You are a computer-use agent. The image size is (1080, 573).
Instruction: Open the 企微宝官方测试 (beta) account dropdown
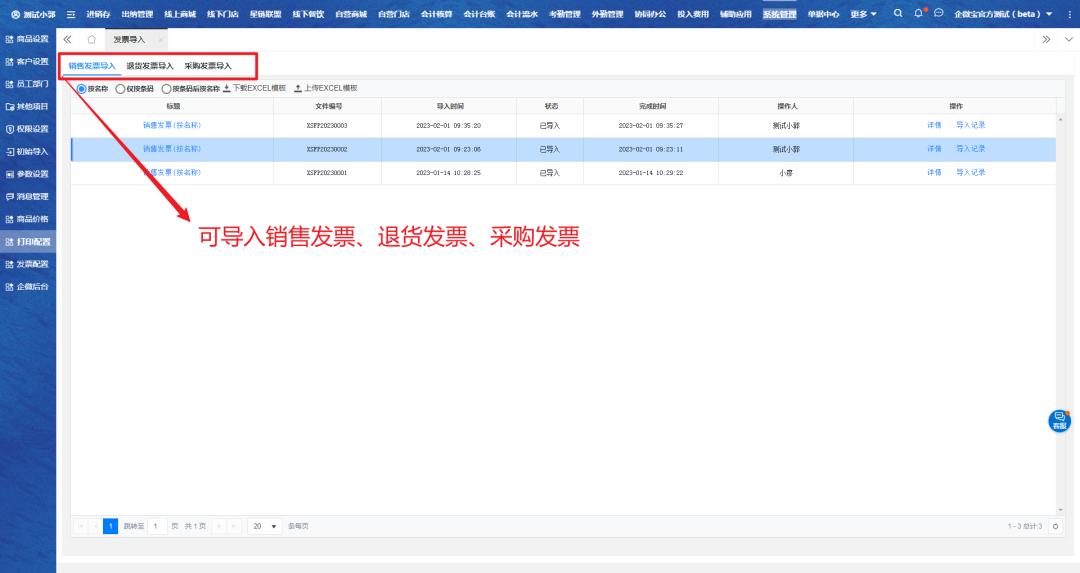click(x=1003, y=14)
